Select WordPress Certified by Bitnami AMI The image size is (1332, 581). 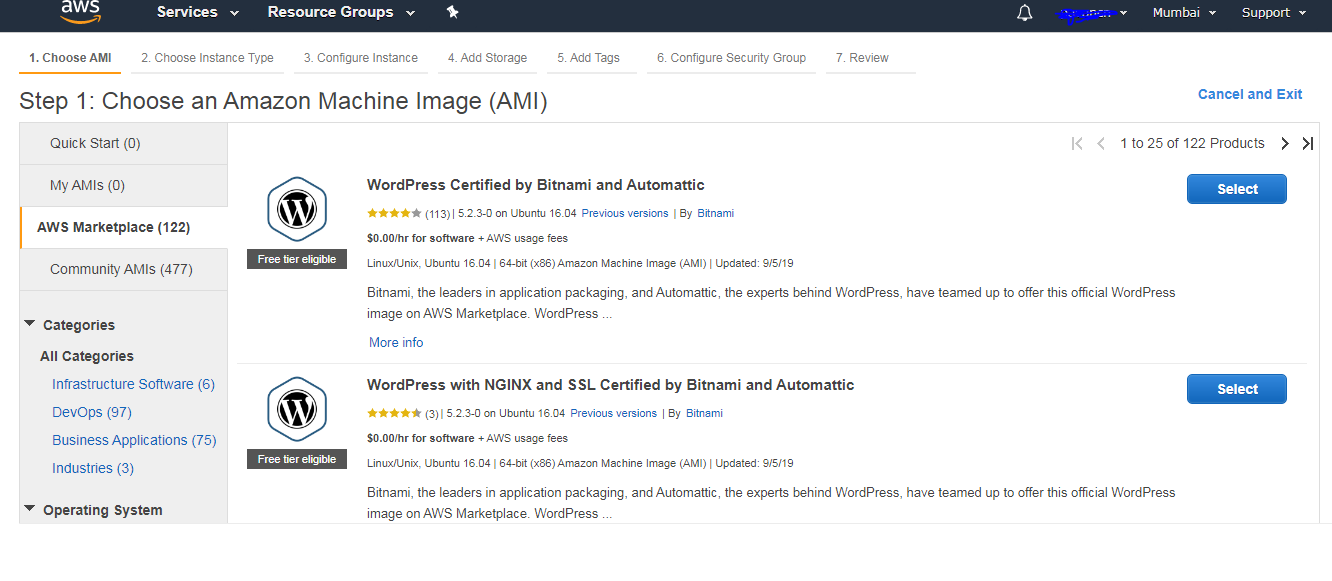(1236, 189)
